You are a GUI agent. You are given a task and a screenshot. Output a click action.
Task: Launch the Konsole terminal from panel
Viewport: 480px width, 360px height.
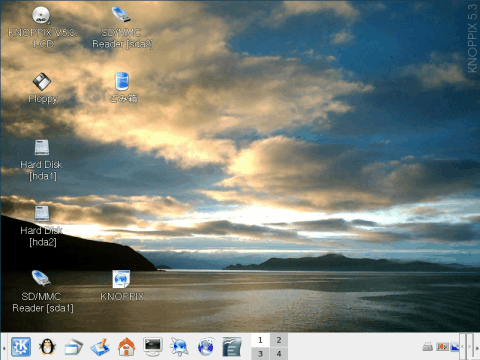coord(153,346)
